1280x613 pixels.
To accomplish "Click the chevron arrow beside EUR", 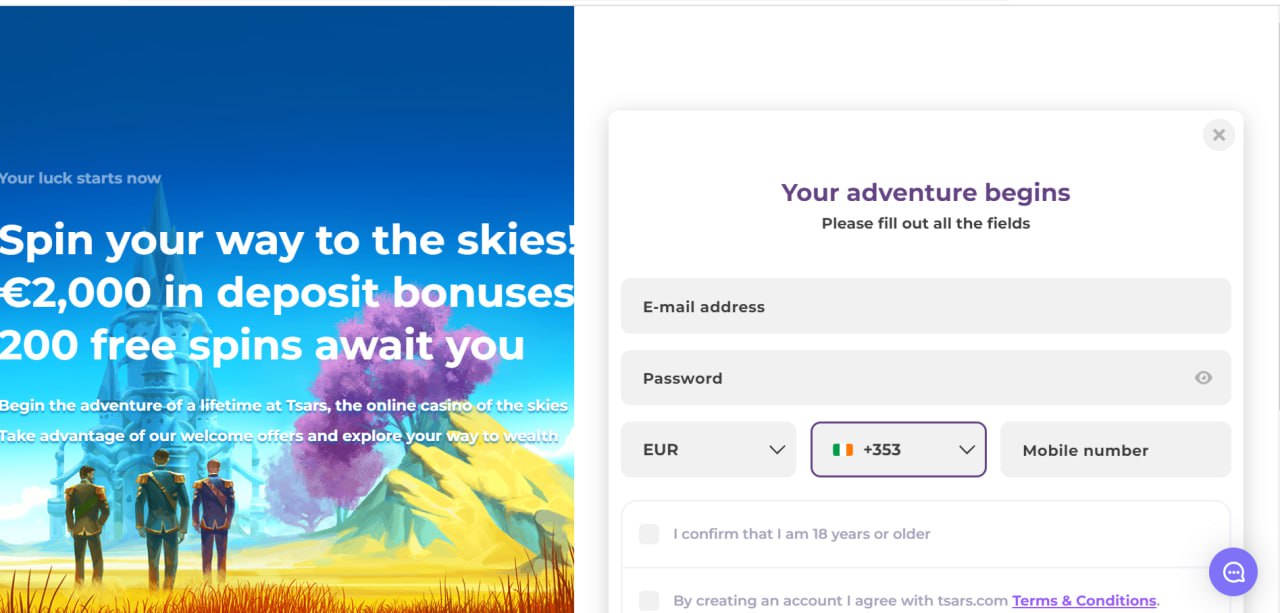I will (x=777, y=450).
